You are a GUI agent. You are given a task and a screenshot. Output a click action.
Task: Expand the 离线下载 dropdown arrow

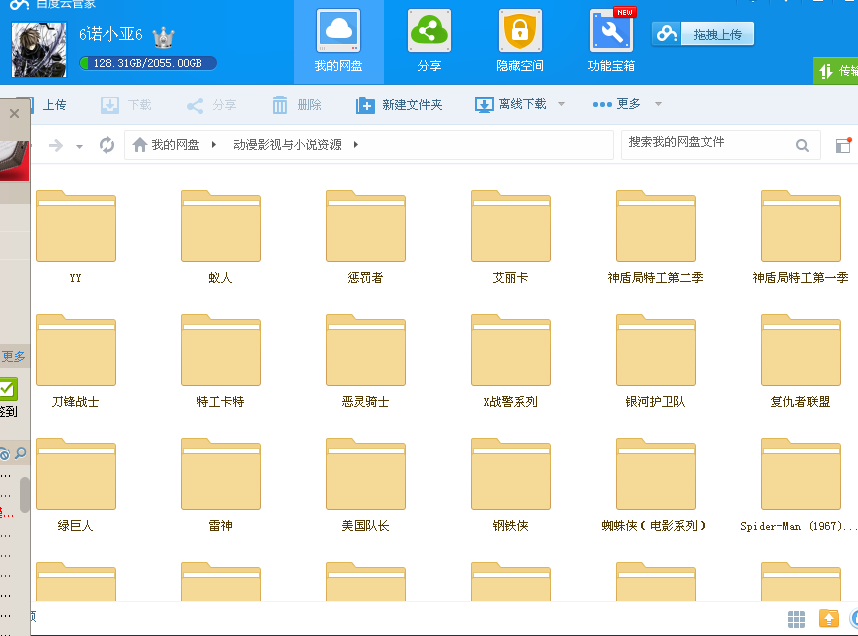click(561, 103)
